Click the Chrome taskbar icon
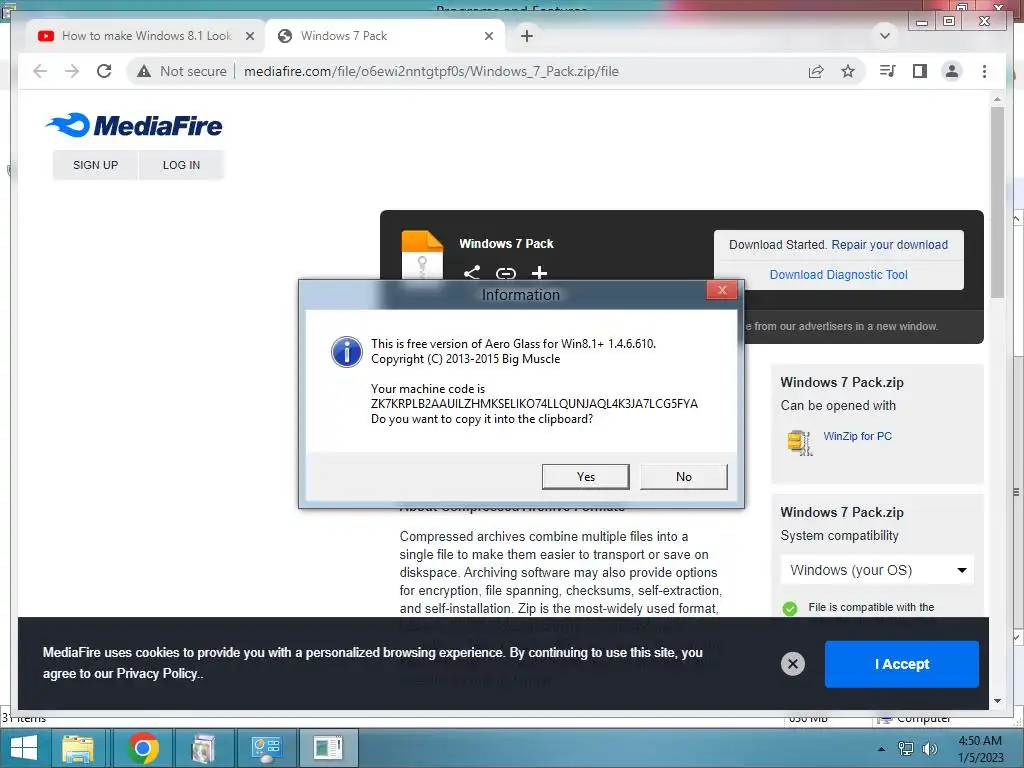Screen dimensions: 1024x768 click(143, 748)
